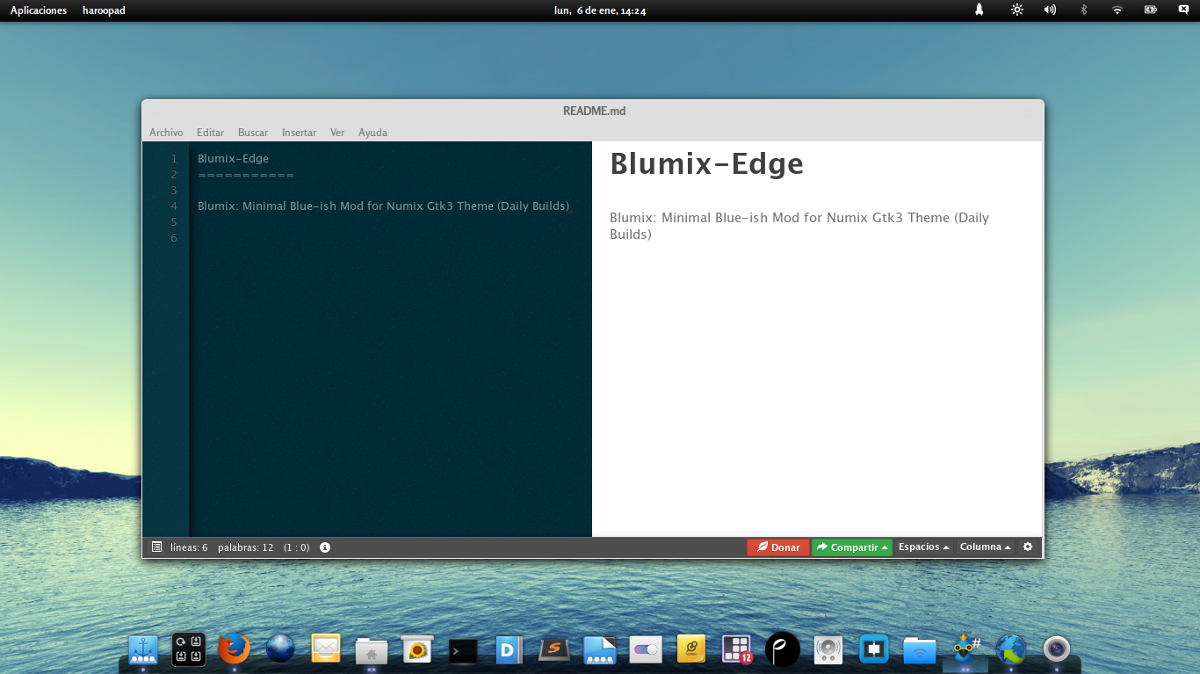This screenshot has height=674, width=1200.
Task: Open the yellow sticky note app in dock
Action: point(691,650)
